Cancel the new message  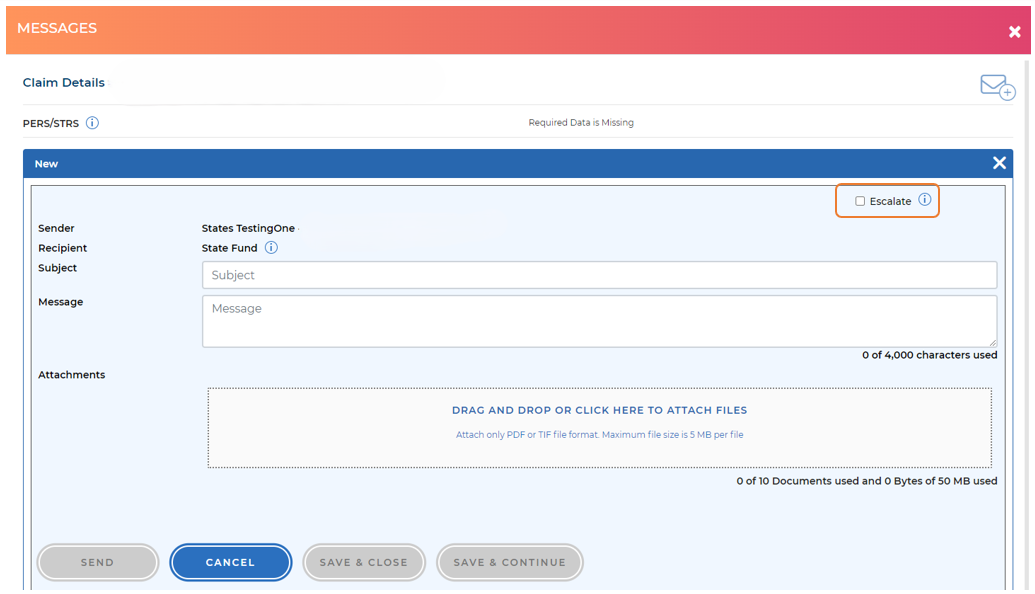(230, 562)
